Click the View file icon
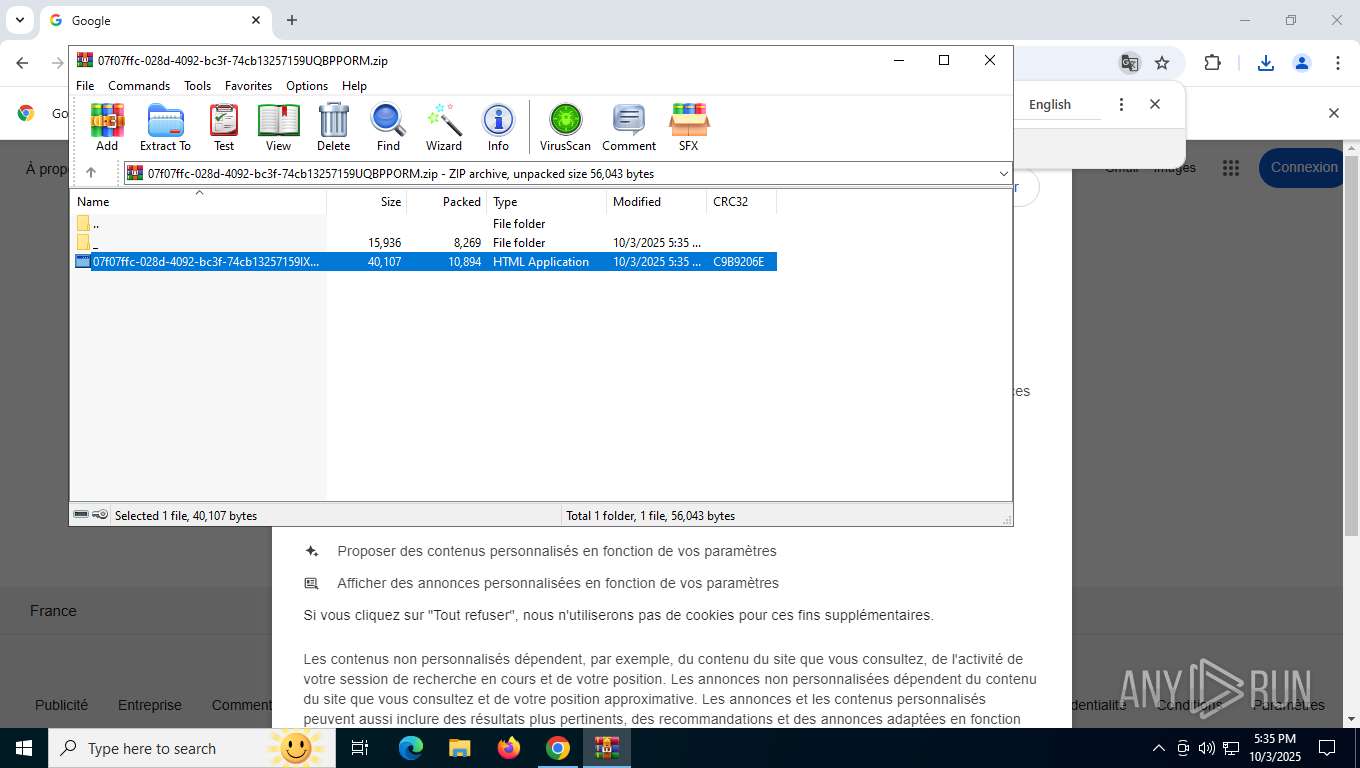Image resolution: width=1360 pixels, height=768 pixels. click(278, 127)
